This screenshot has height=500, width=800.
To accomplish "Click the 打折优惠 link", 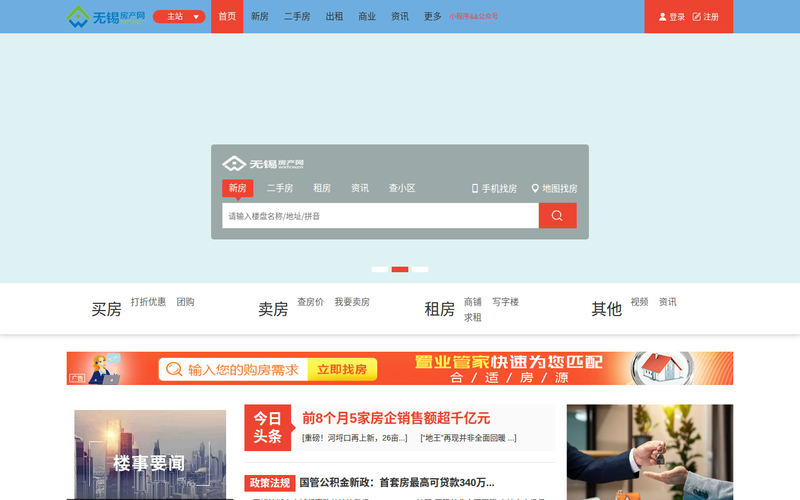I will (148, 302).
